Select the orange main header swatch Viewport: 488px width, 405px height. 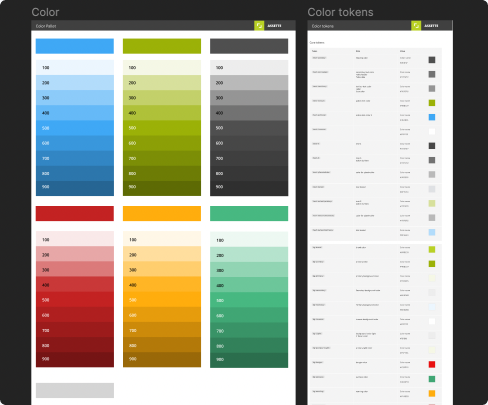162,213
